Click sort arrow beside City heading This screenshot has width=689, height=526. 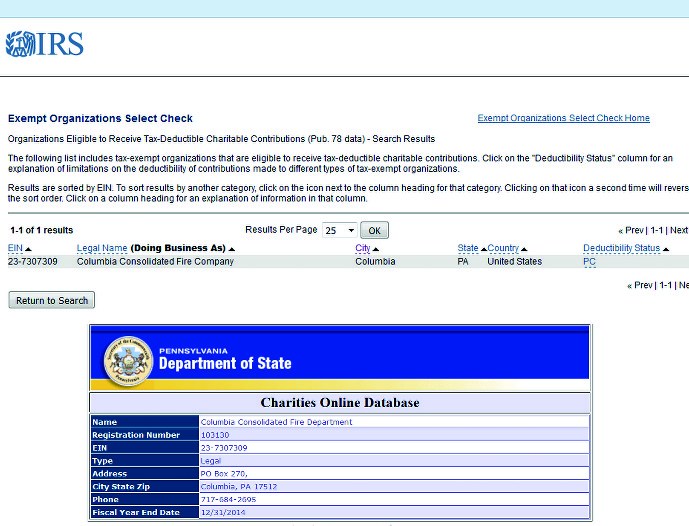pyautogui.click(x=377, y=249)
